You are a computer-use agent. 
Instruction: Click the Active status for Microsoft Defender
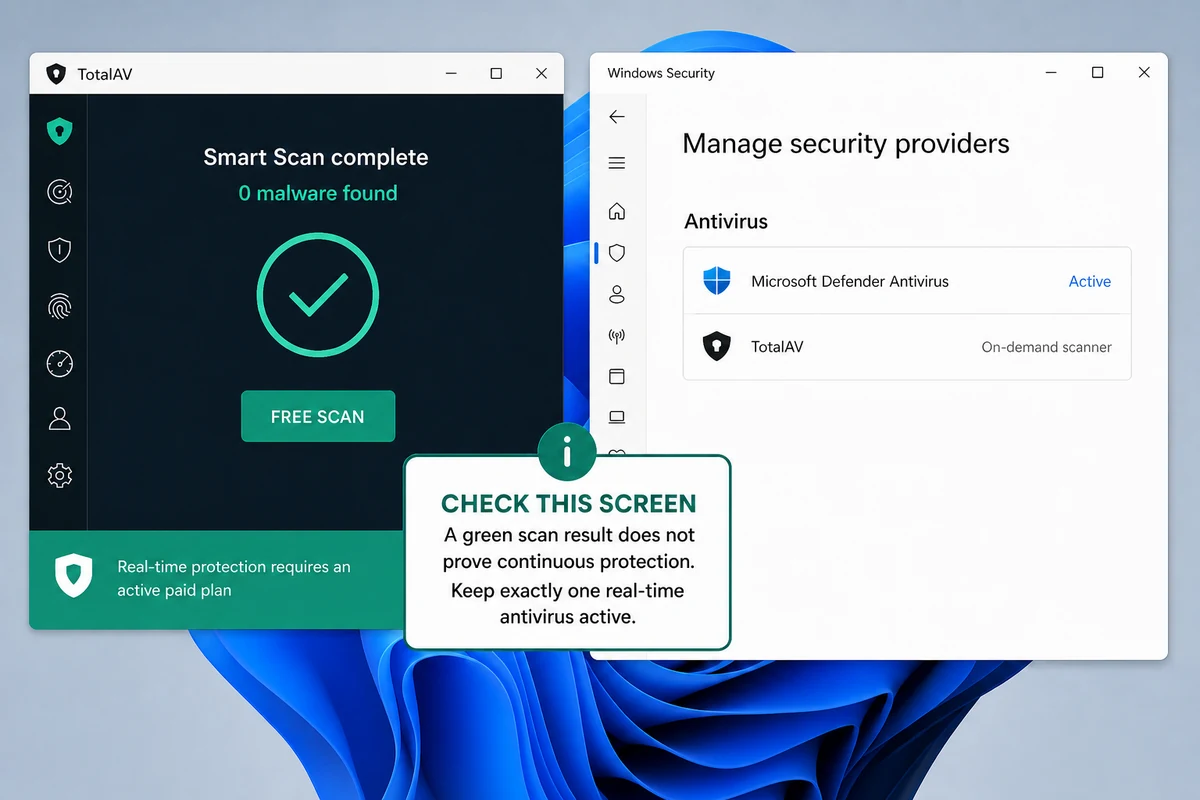pyautogui.click(x=1090, y=282)
